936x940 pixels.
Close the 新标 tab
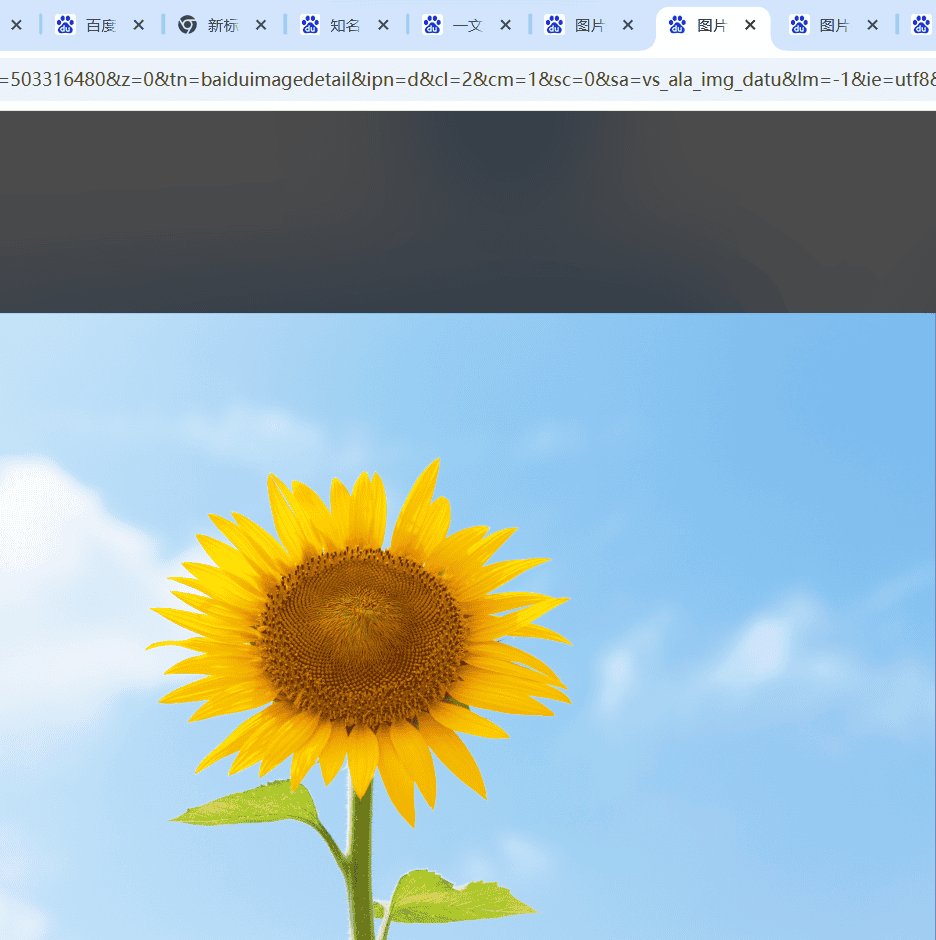point(261,25)
